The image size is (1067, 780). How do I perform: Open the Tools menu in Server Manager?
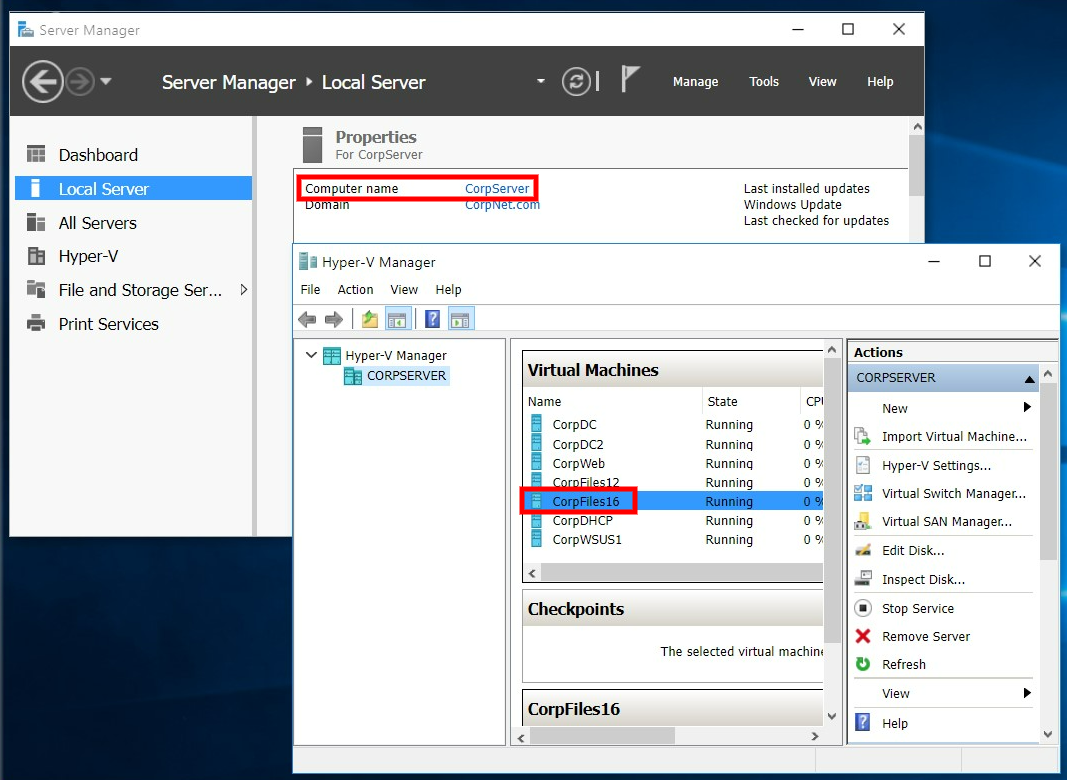point(764,82)
